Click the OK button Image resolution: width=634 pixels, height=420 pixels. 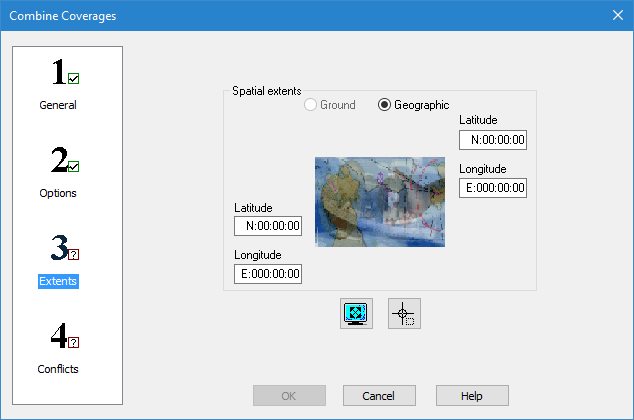(288, 395)
